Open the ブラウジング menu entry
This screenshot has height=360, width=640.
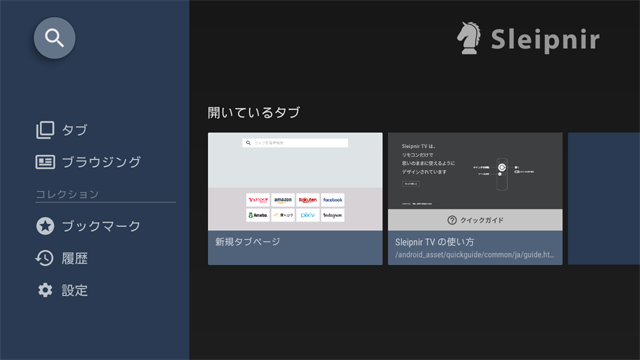(101, 162)
